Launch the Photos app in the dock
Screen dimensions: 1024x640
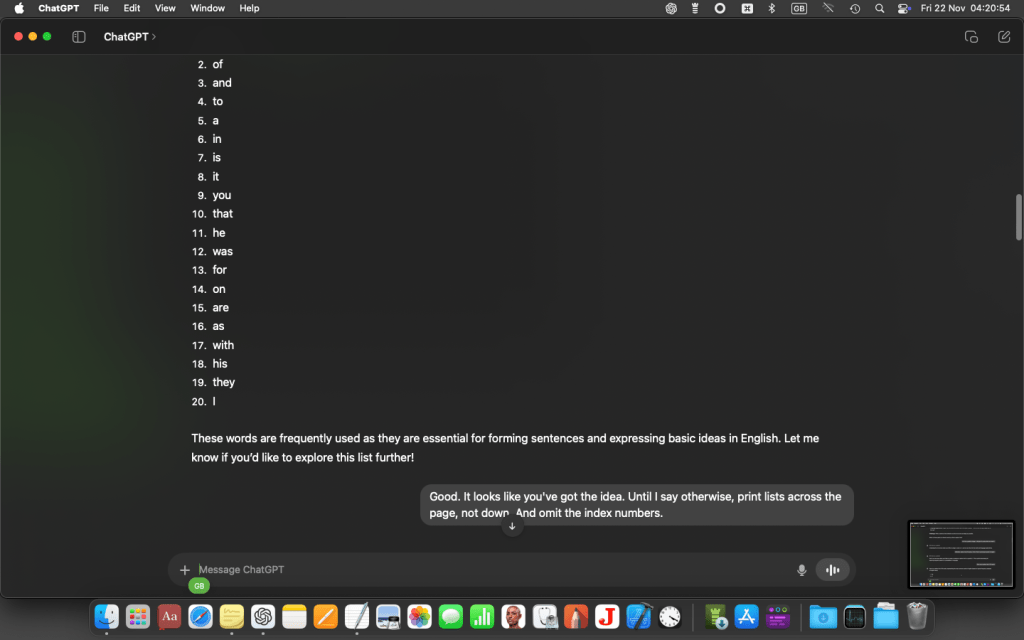[419, 616]
